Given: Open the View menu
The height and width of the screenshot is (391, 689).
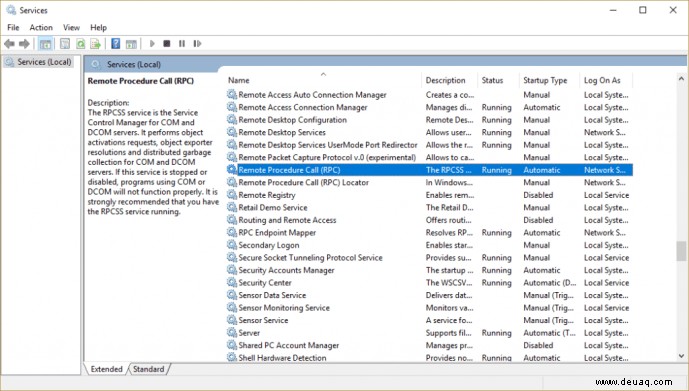Looking at the screenshot, I should coord(71,27).
